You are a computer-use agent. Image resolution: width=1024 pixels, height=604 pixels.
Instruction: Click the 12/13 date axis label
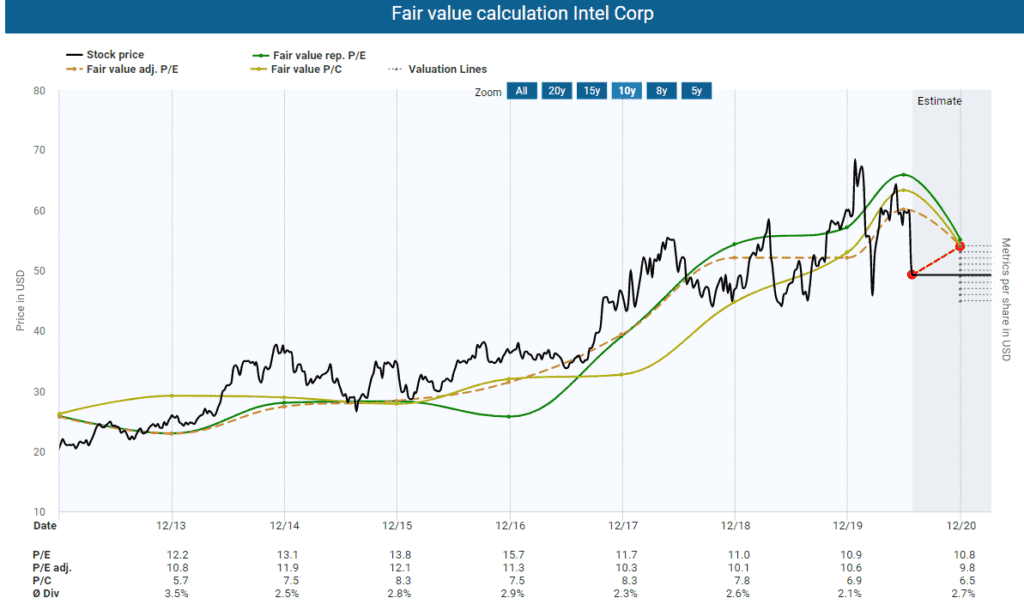pyautogui.click(x=171, y=526)
